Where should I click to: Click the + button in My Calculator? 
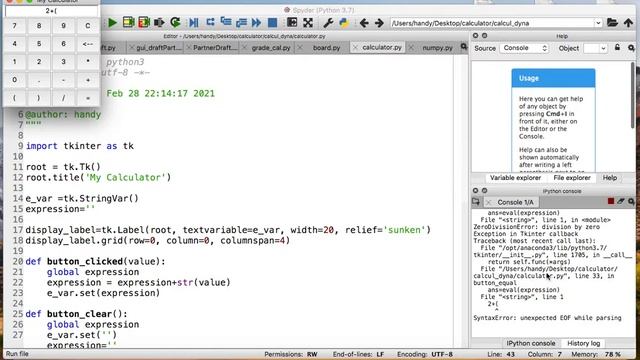point(88,80)
